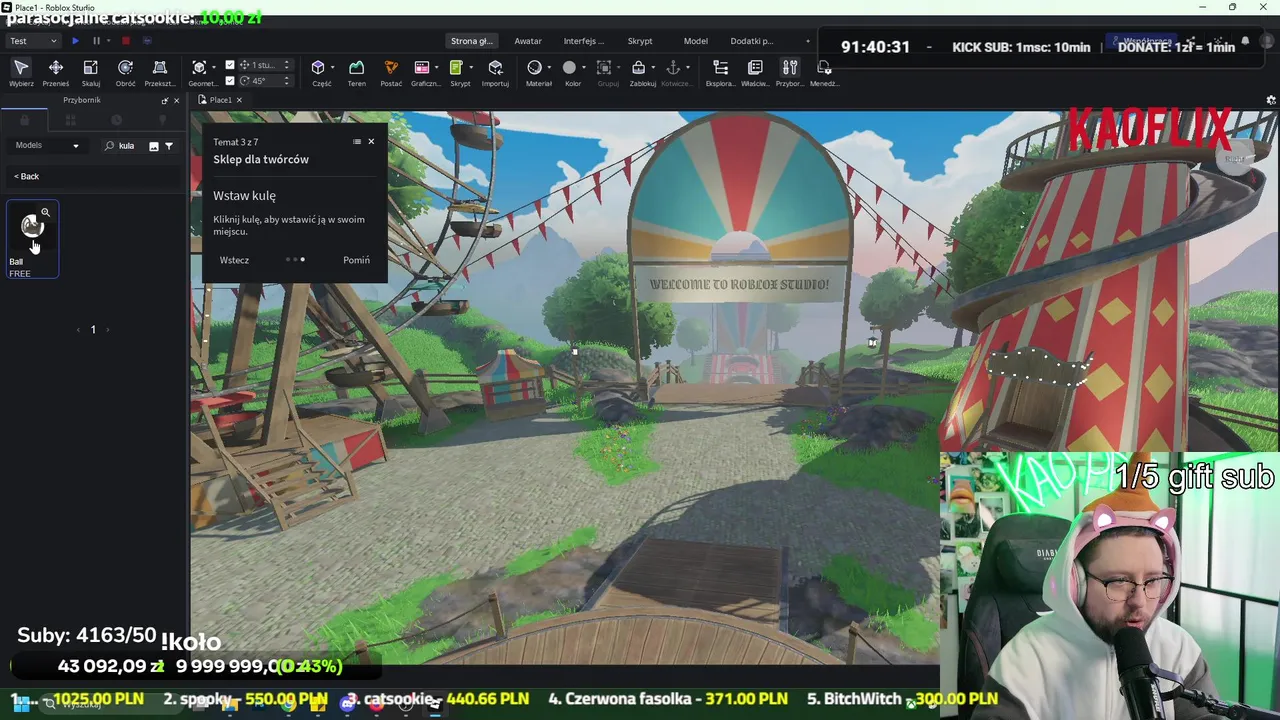The width and height of the screenshot is (1280, 720).
Task: Open the Toolbox filter options
Action: click(169, 146)
